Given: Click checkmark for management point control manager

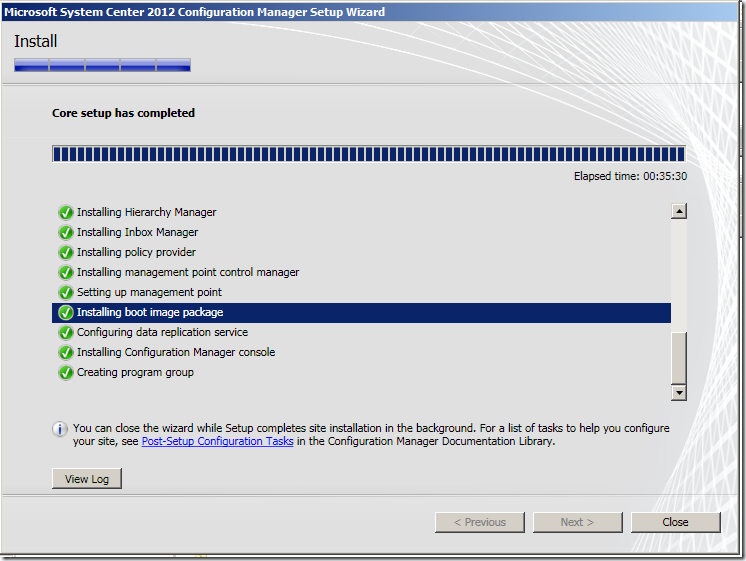Looking at the screenshot, I should point(66,272).
